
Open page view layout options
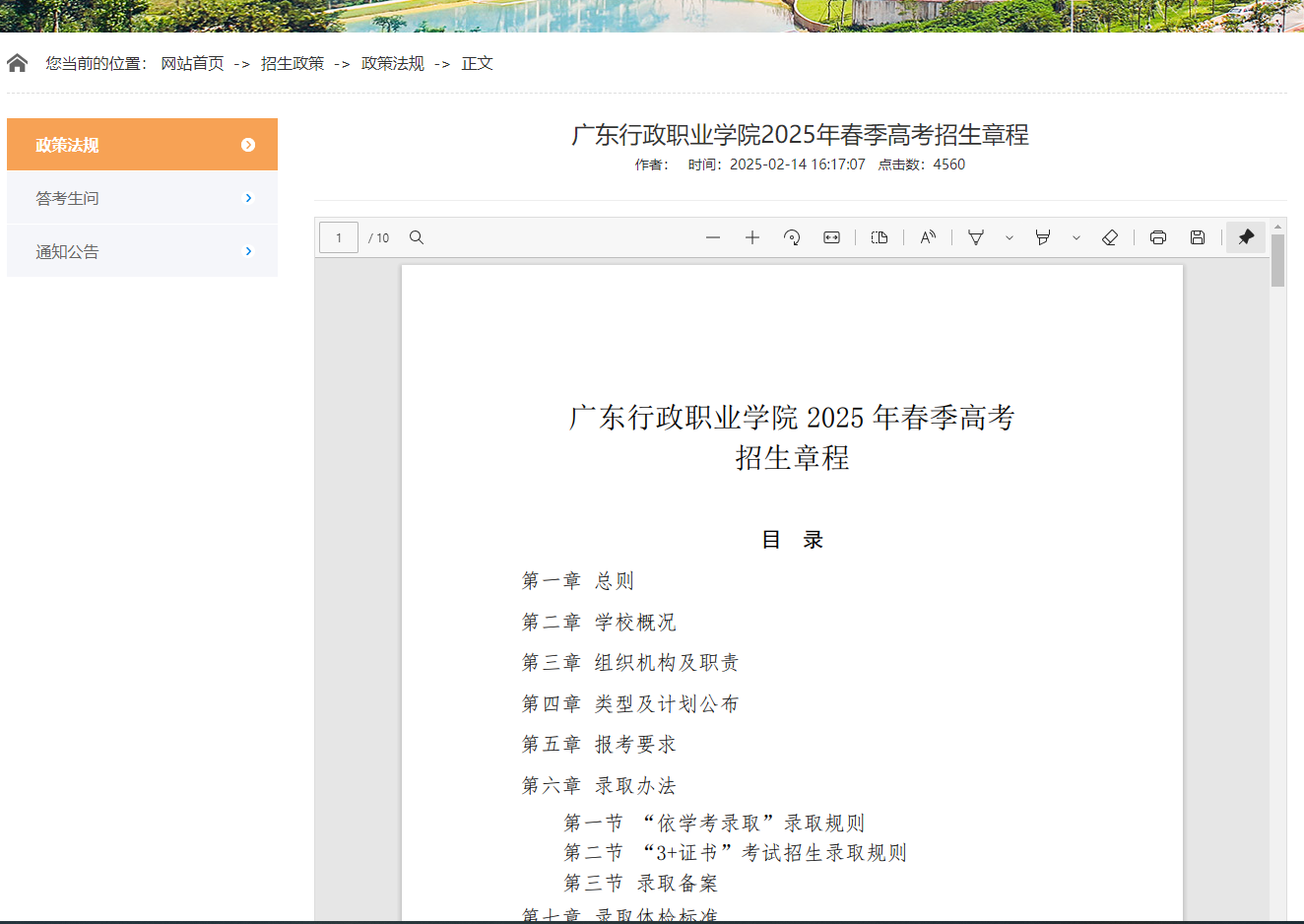coord(880,236)
